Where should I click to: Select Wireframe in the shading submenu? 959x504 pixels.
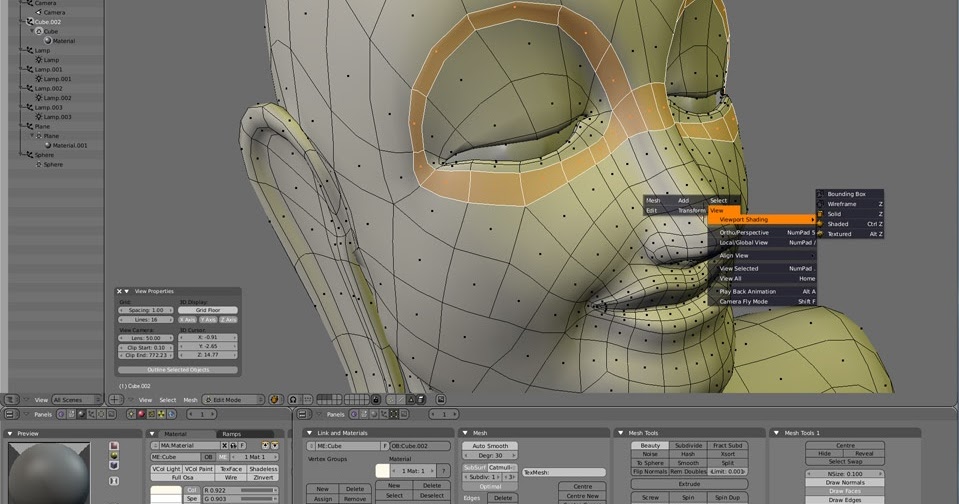(850, 204)
